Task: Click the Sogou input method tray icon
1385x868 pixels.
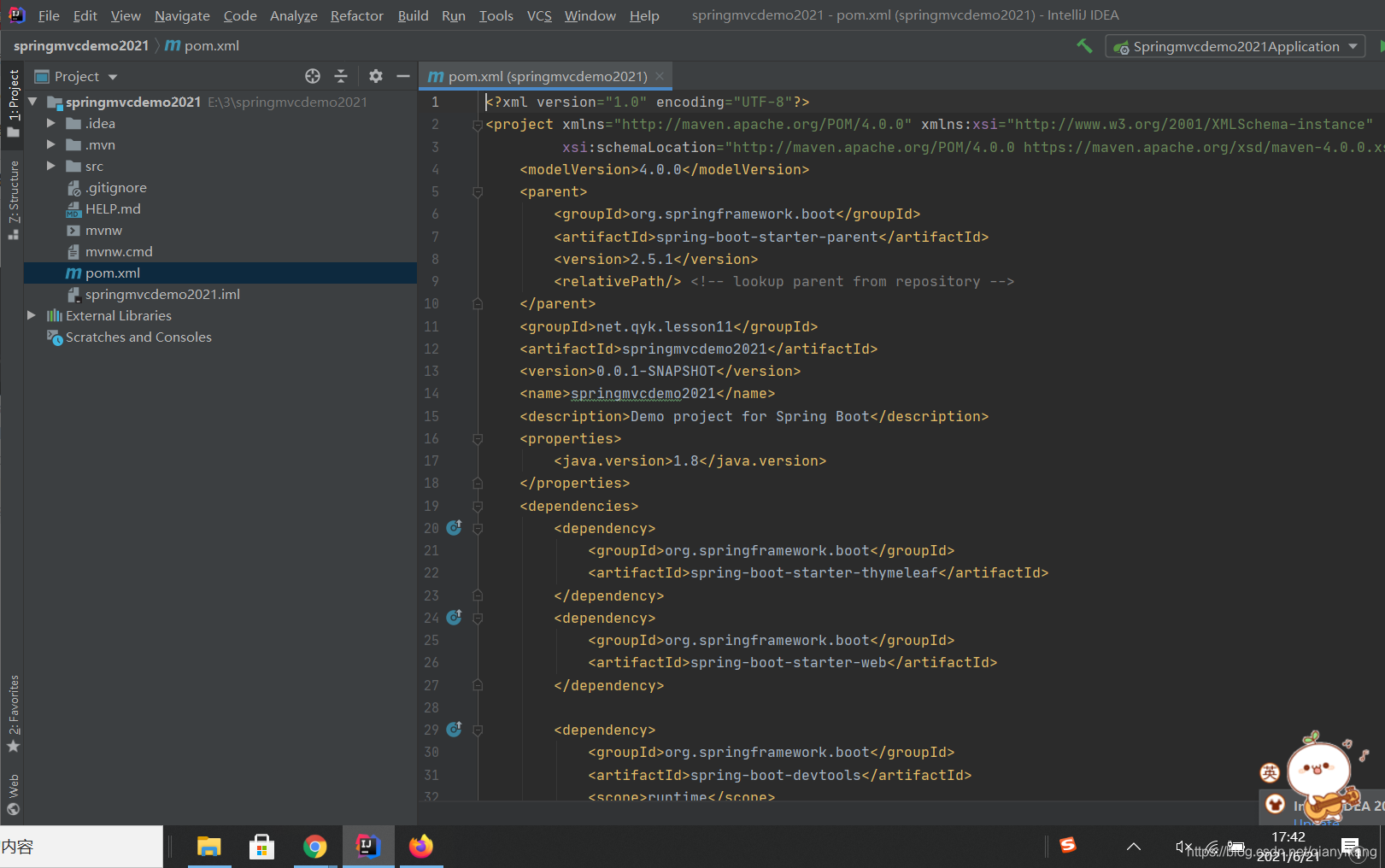Action: click(1068, 846)
